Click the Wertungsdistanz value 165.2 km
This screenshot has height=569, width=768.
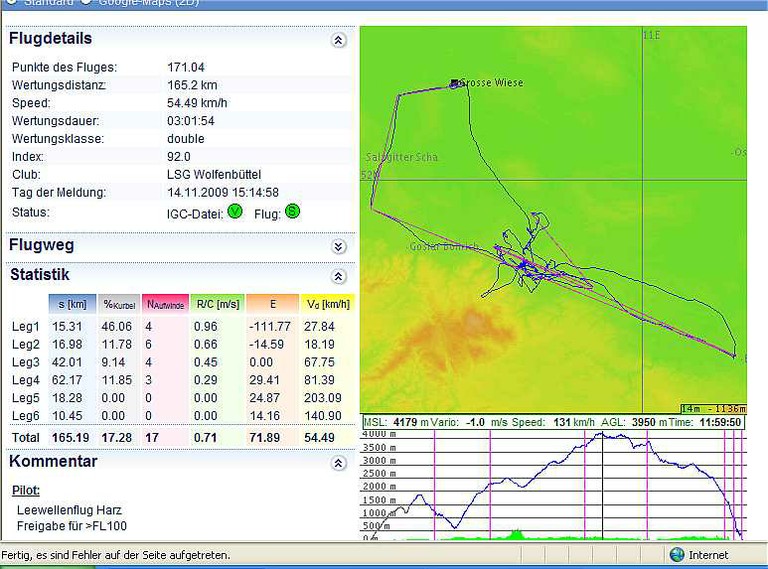point(192,85)
